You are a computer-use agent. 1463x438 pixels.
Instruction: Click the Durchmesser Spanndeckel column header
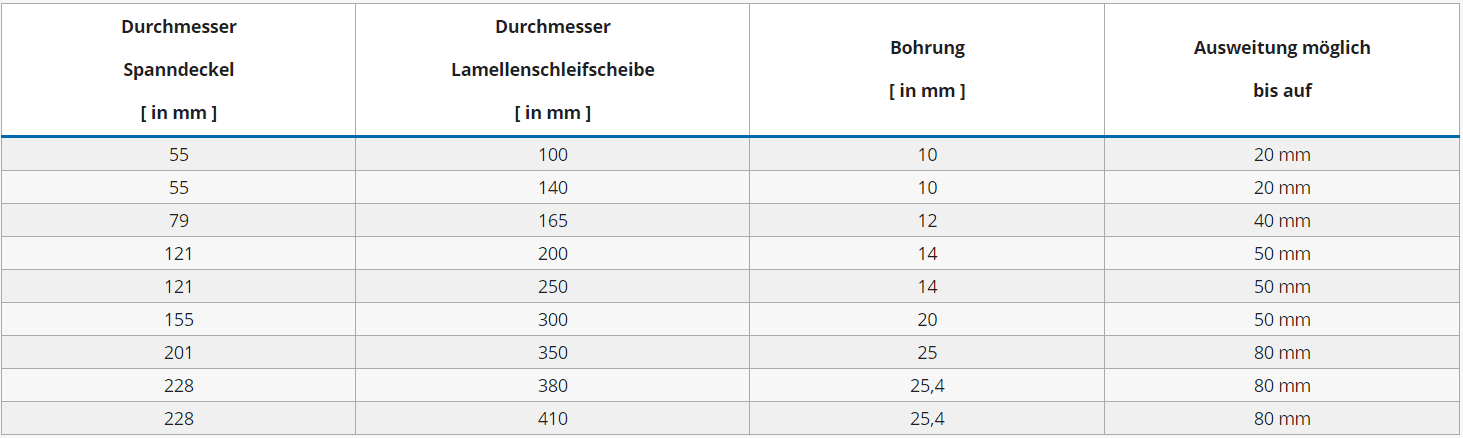pos(178,69)
